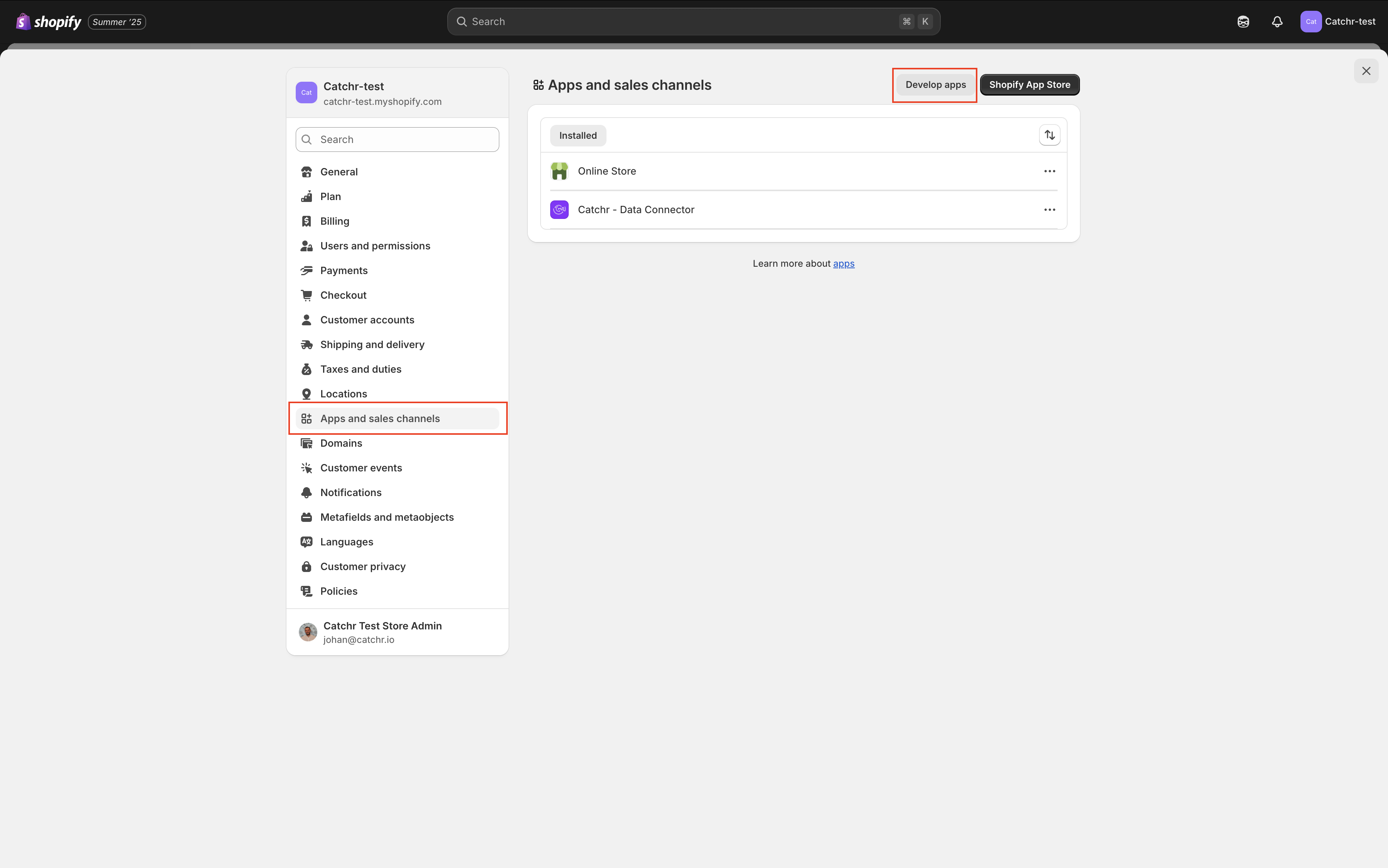Click the Develop apps button

pyautogui.click(x=935, y=85)
